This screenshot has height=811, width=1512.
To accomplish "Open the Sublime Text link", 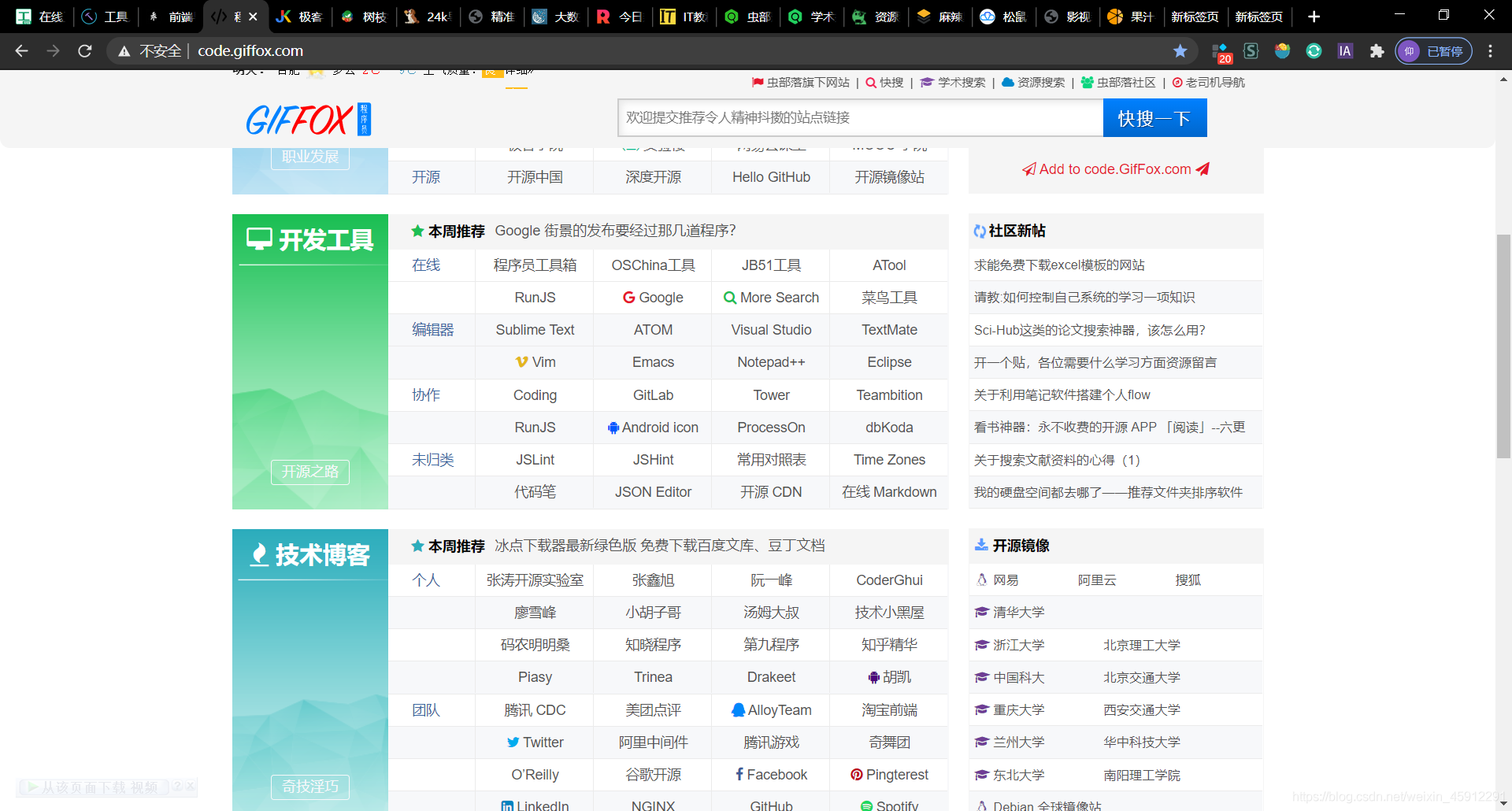I will [x=535, y=330].
